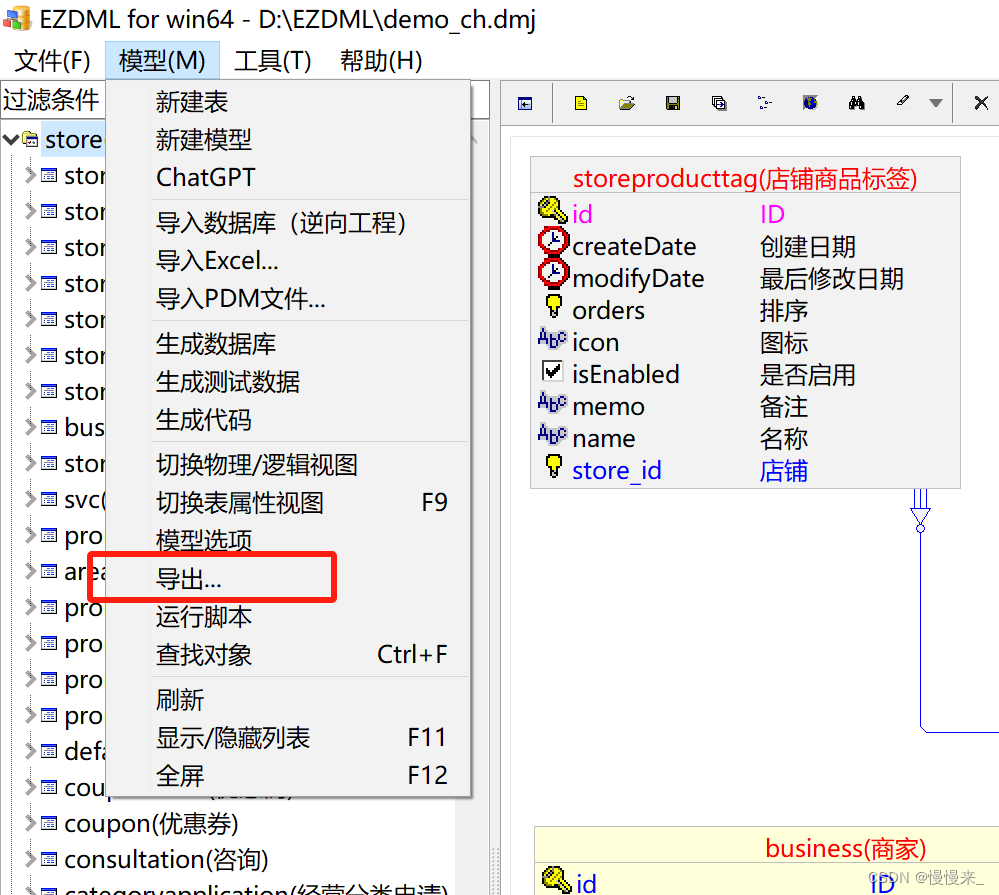Select the binoculars Find icon

[857, 102]
